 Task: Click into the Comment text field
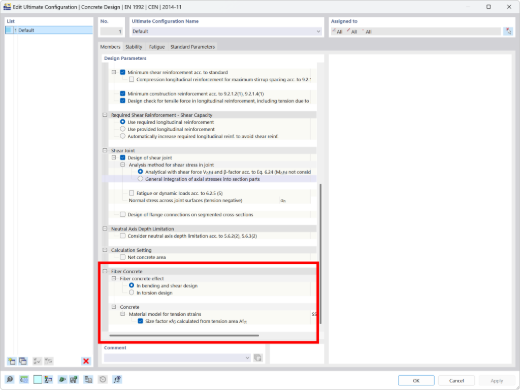174,358
